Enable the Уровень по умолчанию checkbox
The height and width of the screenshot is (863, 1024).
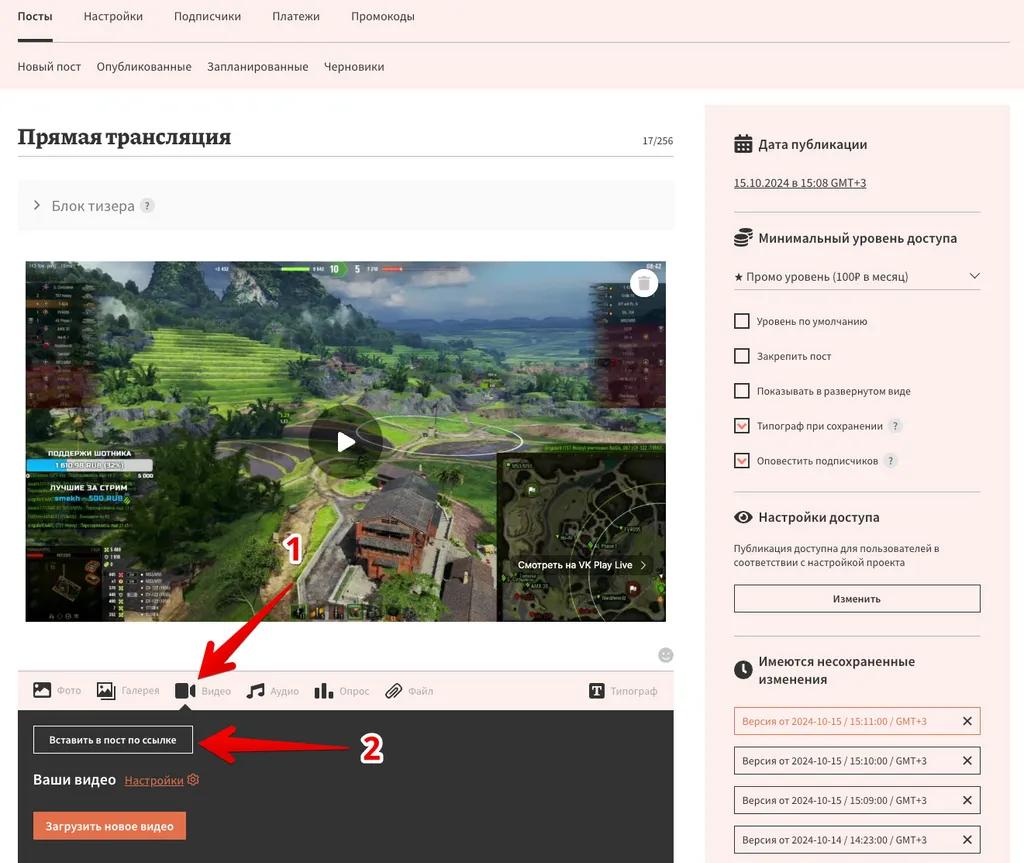(742, 321)
